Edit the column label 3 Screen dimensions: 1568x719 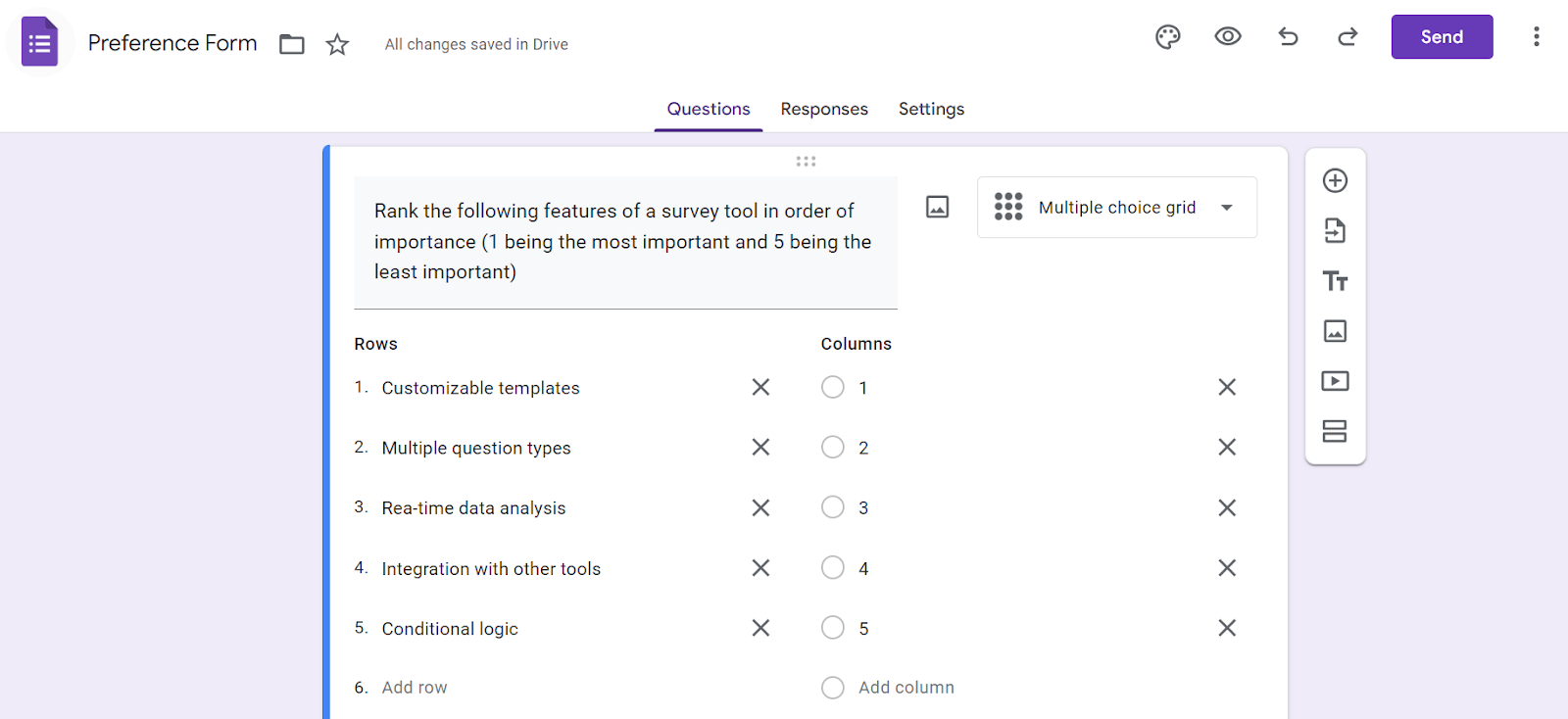tap(863, 507)
